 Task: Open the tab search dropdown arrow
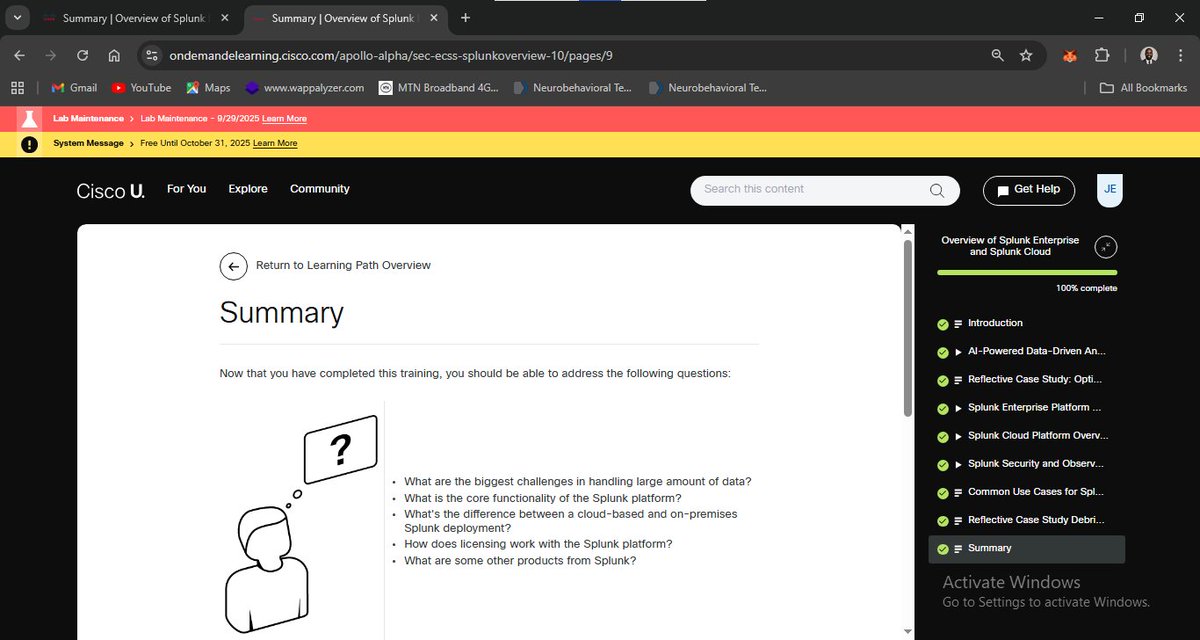pyautogui.click(x=18, y=18)
